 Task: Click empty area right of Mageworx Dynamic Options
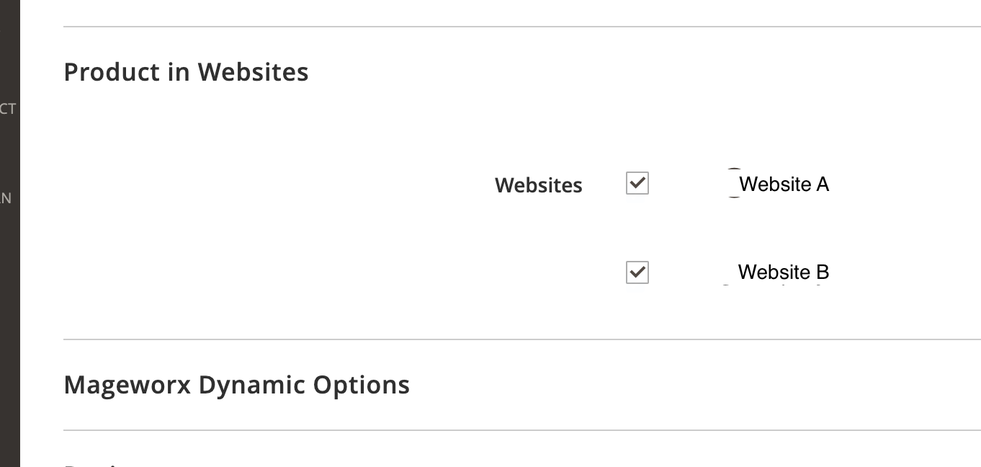700,385
